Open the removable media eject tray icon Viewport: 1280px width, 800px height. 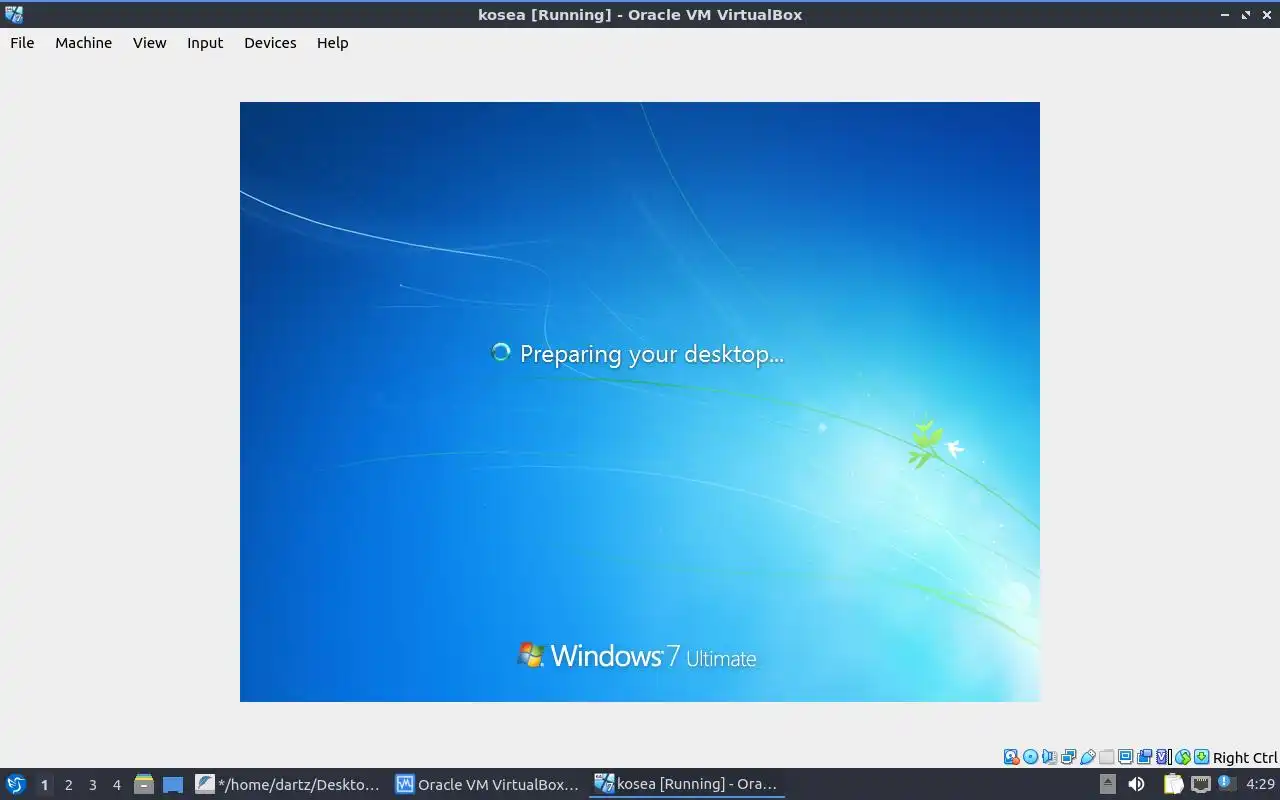[x=1108, y=783]
